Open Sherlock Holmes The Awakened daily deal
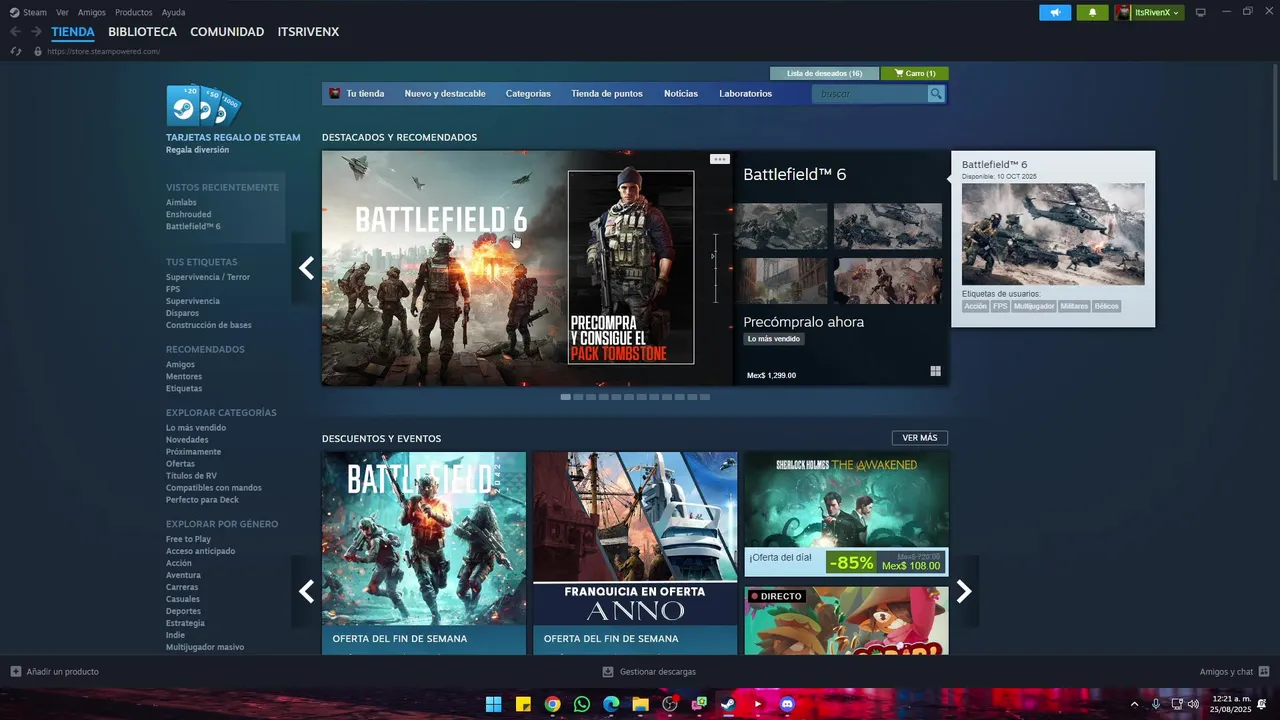The image size is (1280, 720). [x=846, y=514]
